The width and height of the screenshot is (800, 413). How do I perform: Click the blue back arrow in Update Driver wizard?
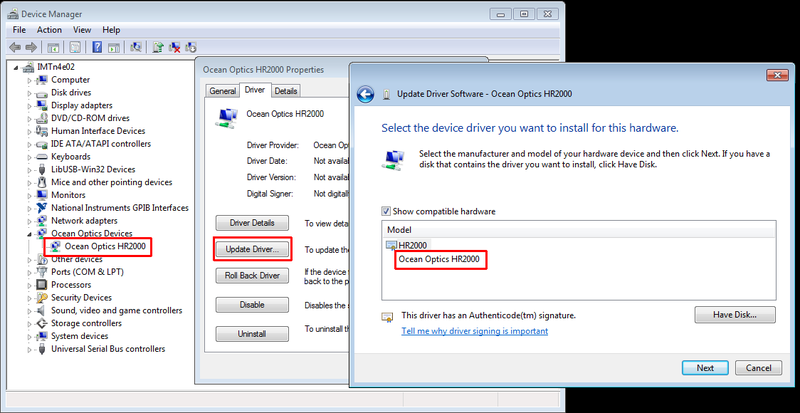(365, 94)
